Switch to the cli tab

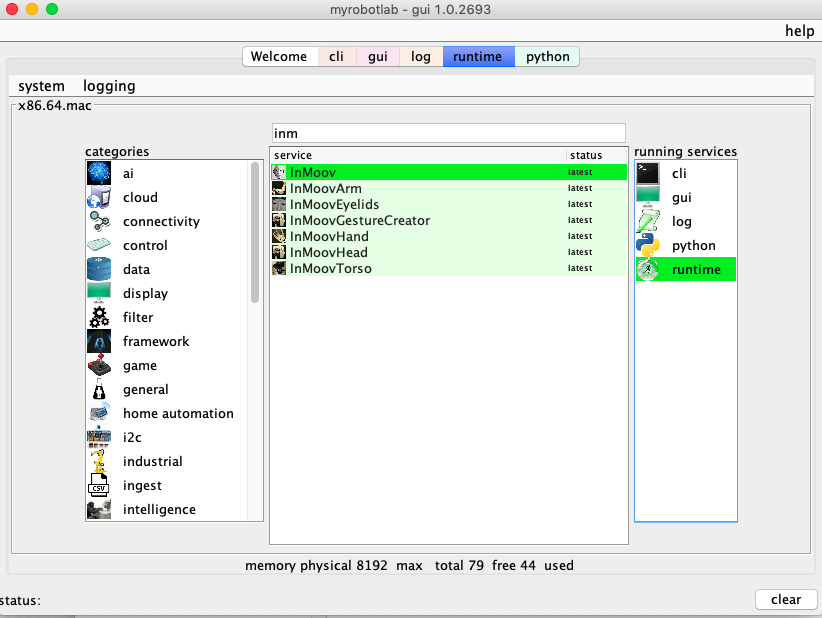click(337, 57)
